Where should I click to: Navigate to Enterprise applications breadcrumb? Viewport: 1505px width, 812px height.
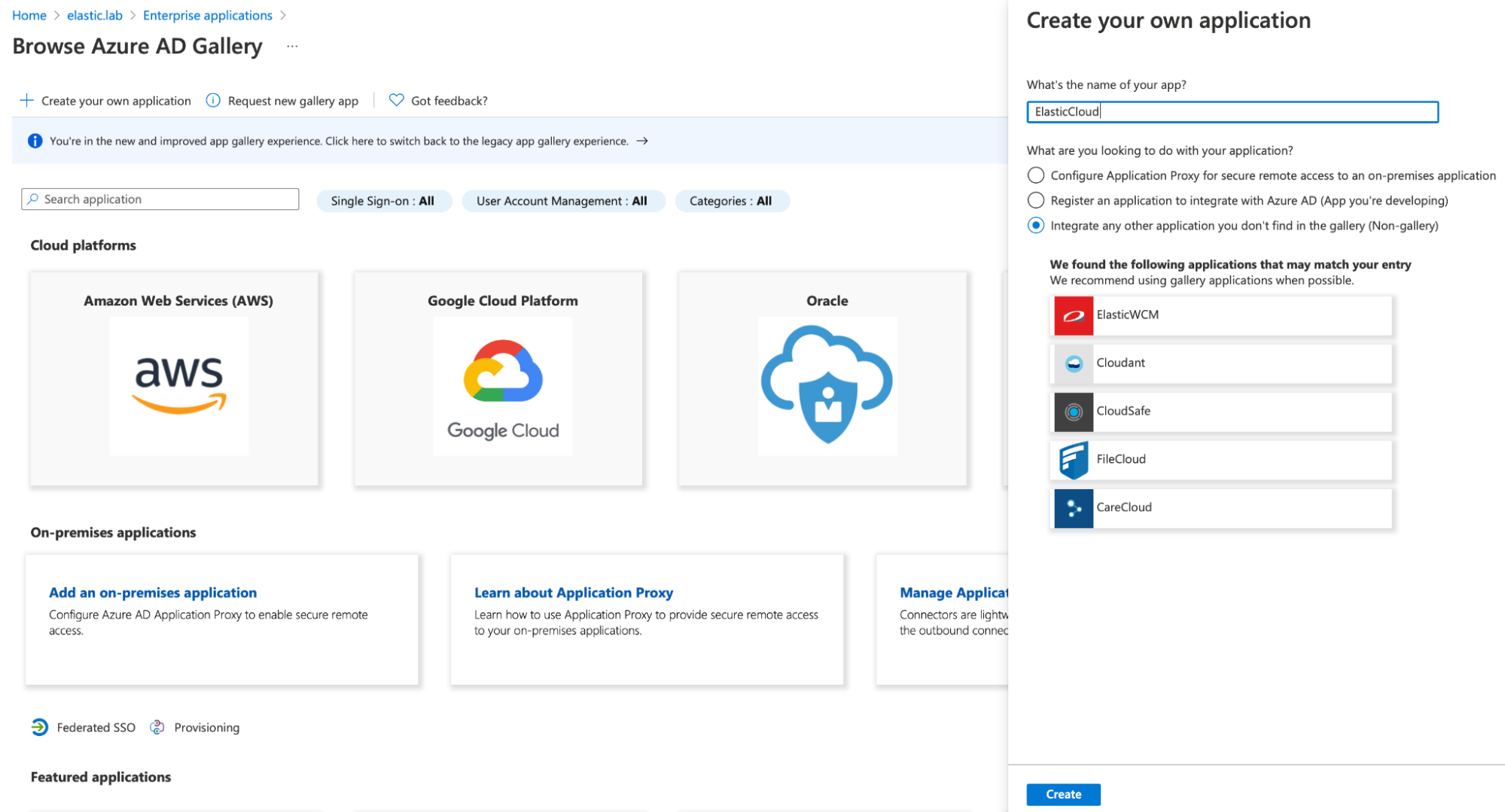pos(207,15)
